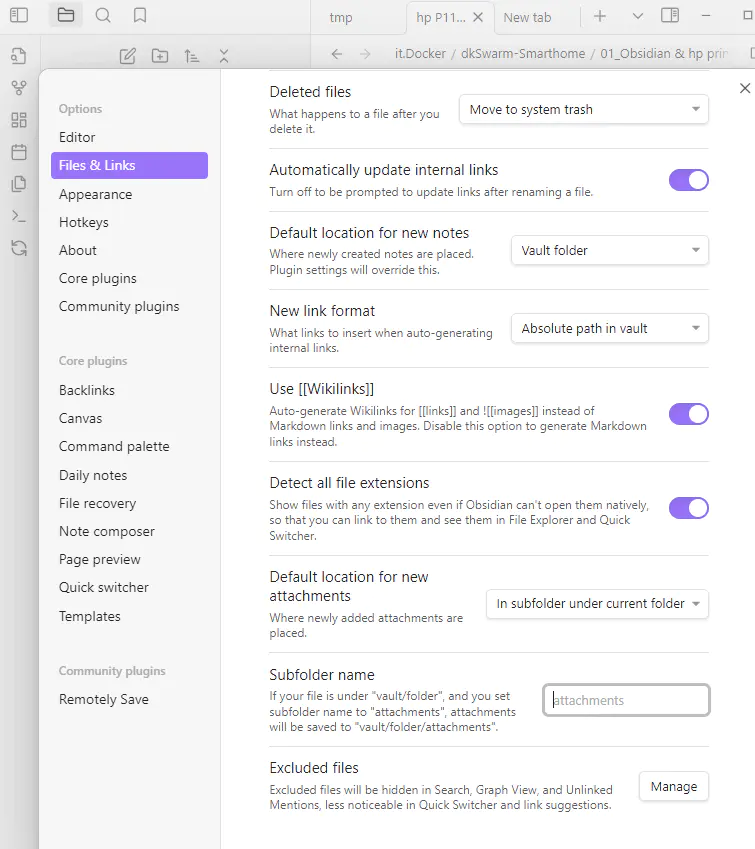Viewport: 755px width, 849px height.
Task: Disable the Use [[Wikilinks]] switch
Action: pyautogui.click(x=688, y=414)
